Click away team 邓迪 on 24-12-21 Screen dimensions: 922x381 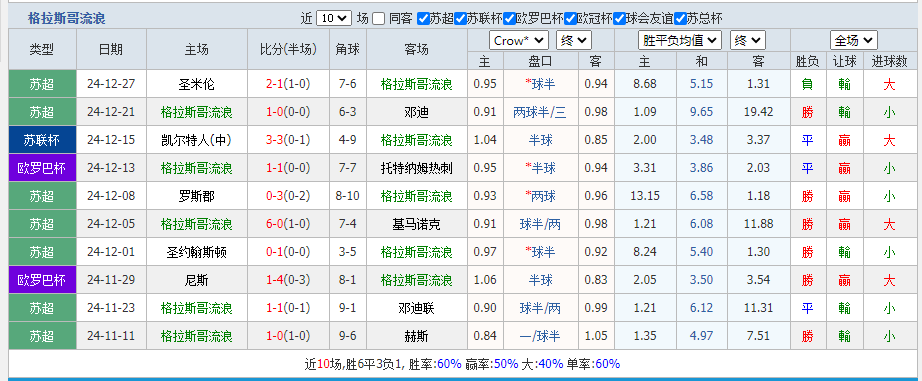[x=416, y=112]
